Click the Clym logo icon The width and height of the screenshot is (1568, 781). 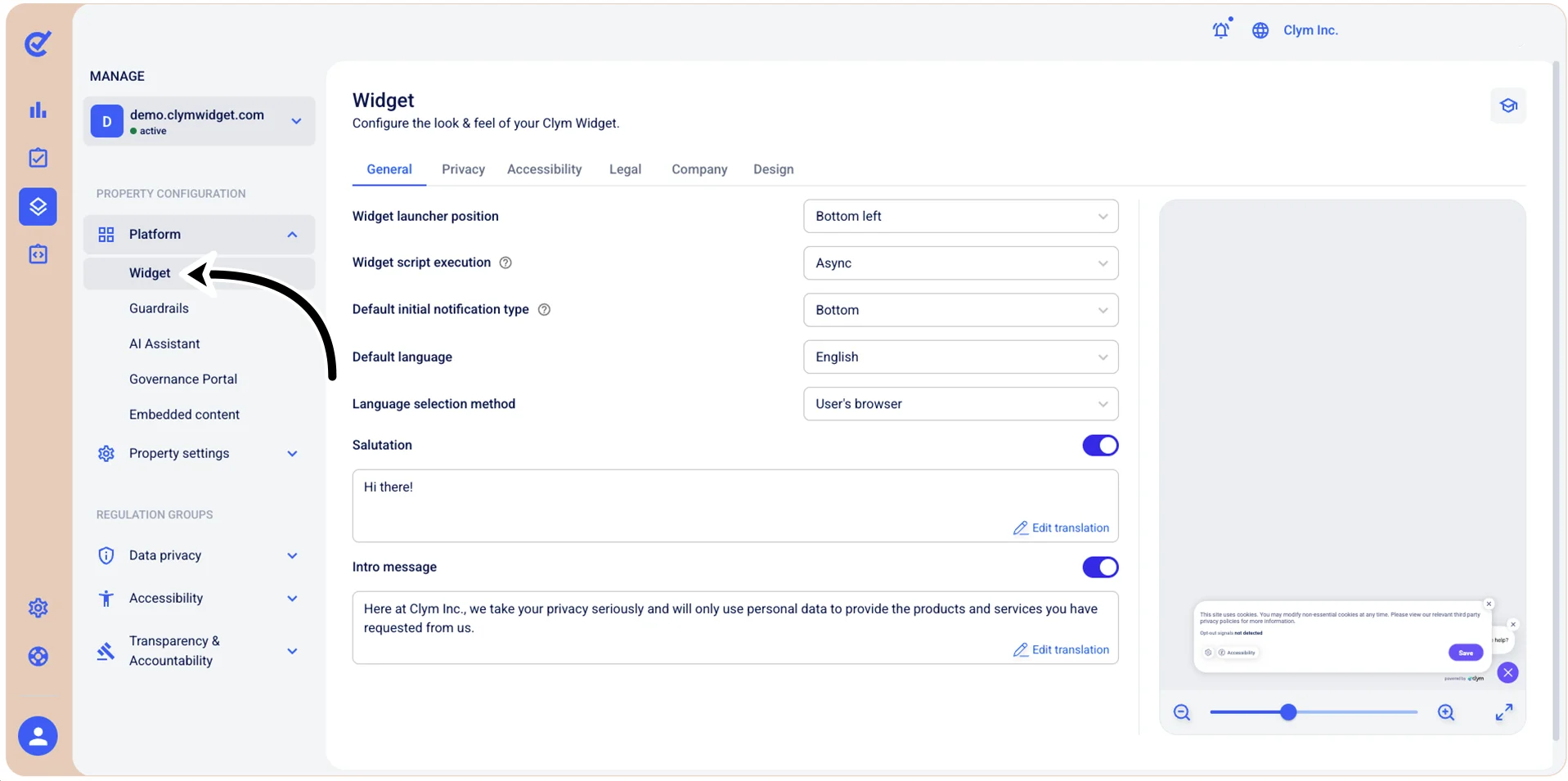(38, 43)
